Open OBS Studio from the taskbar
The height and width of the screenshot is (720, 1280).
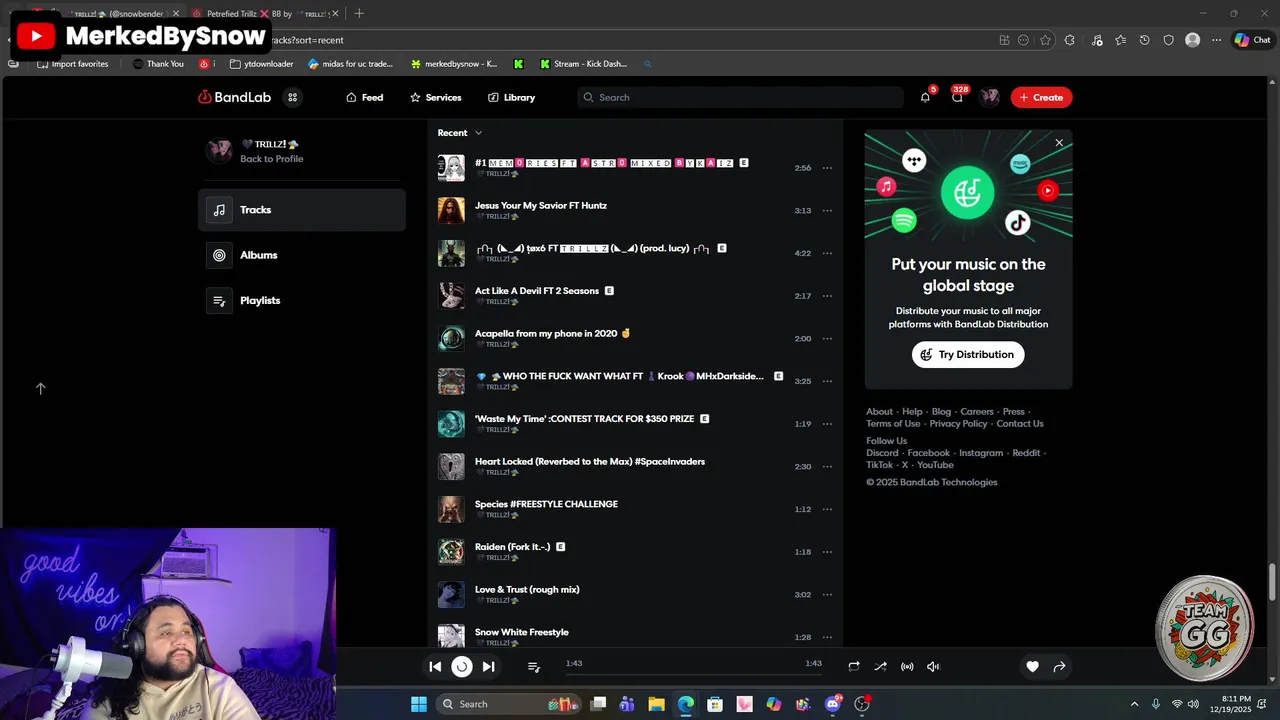pyautogui.click(x=862, y=704)
